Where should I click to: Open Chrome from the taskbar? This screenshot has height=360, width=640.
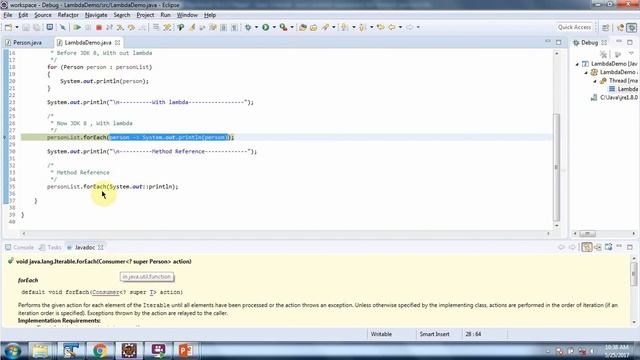pyautogui.click(x=100, y=351)
